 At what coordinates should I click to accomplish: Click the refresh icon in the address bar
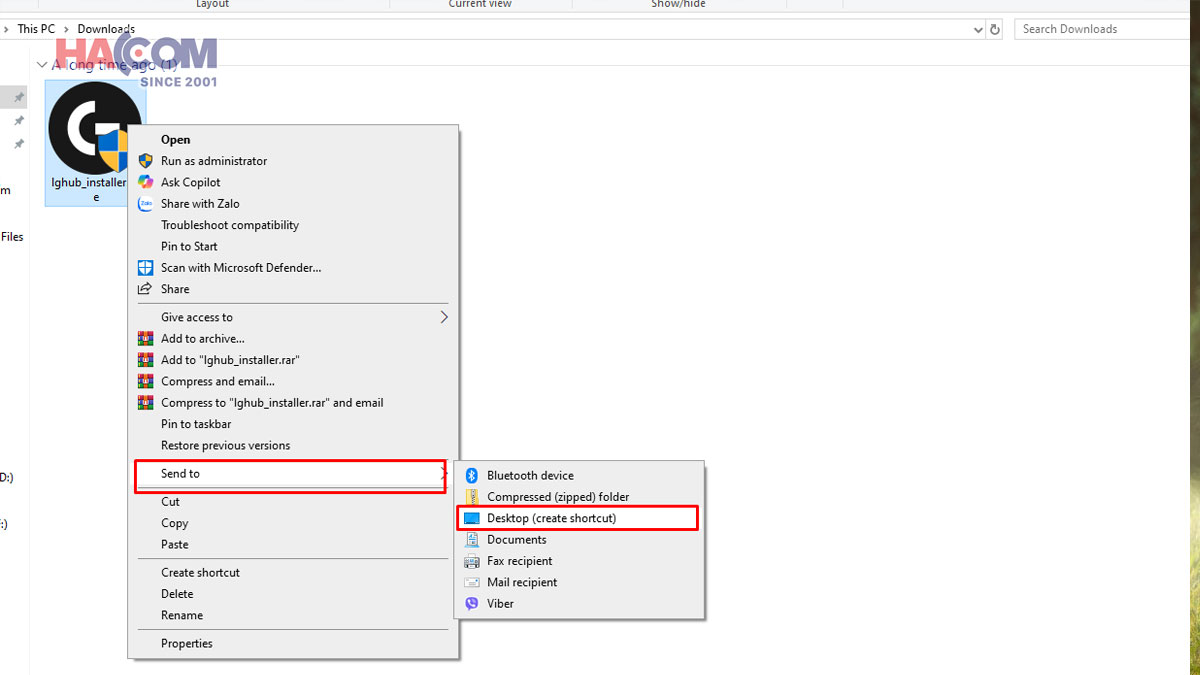995,29
